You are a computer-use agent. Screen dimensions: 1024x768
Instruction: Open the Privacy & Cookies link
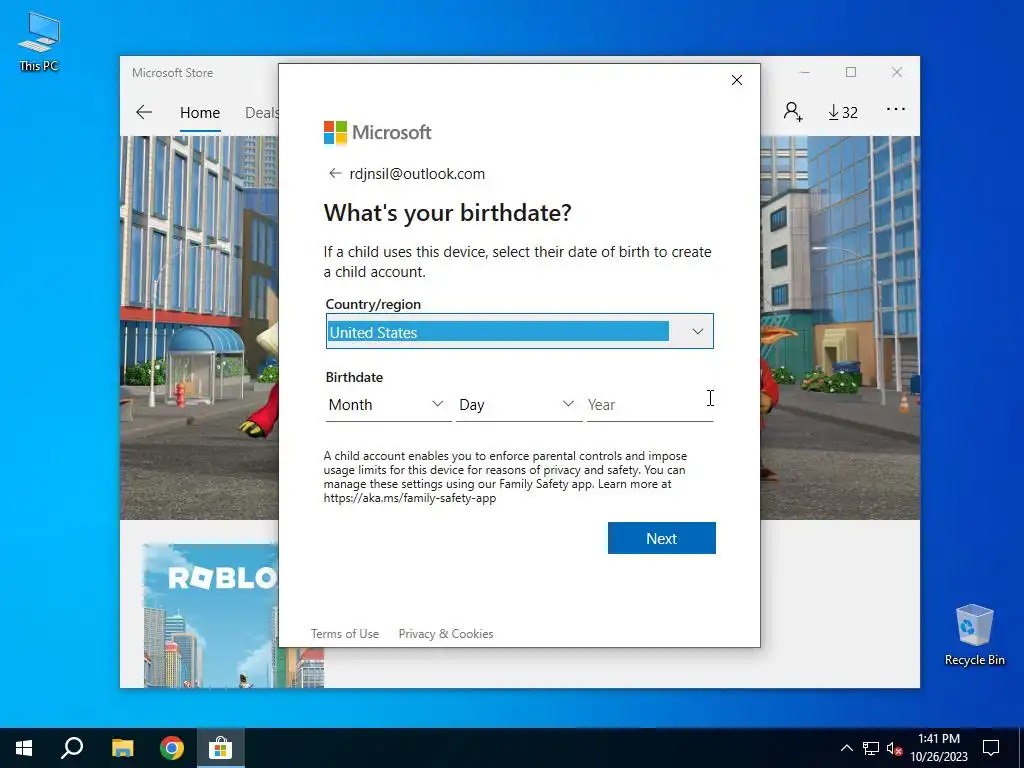(x=446, y=633)
